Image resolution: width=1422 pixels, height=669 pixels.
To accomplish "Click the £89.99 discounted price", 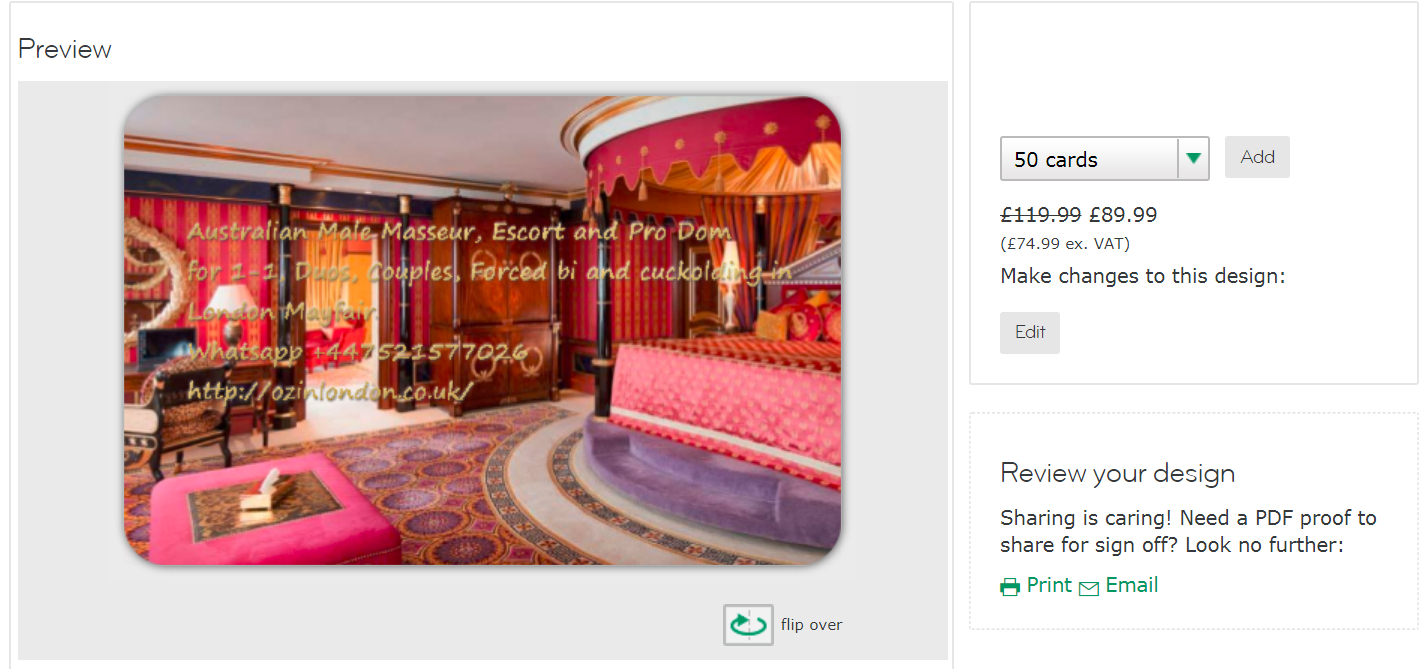I will [1123, 214].
